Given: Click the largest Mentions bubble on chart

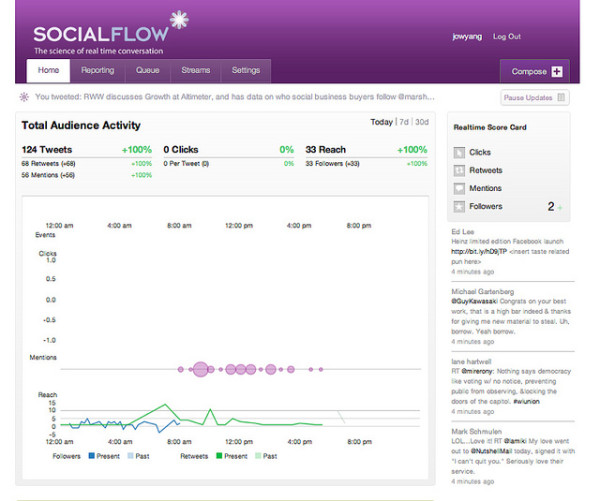Looking at the screenshot, I should (199, 370).
